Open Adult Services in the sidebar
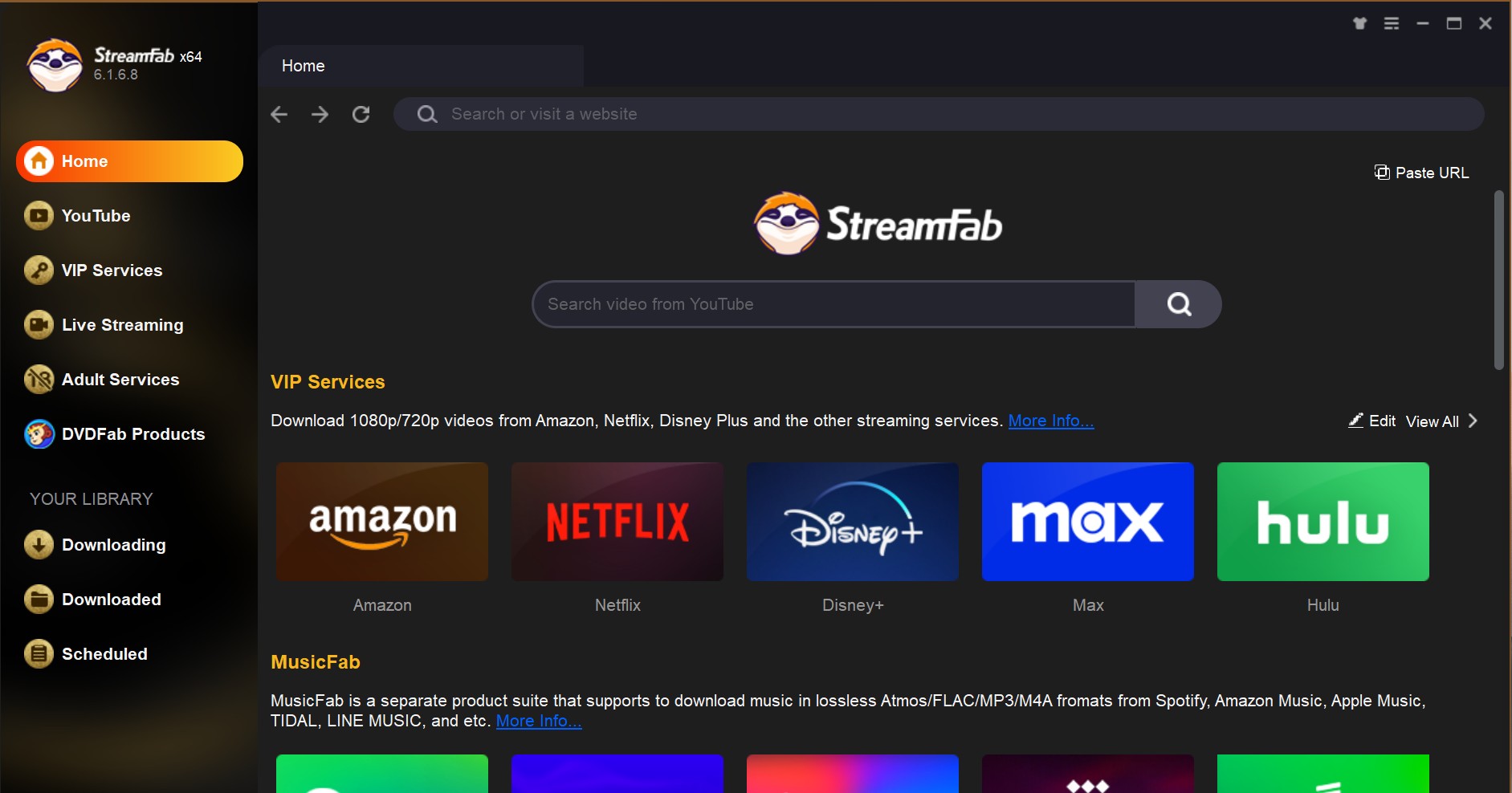The width and height of the screenshot is (1512, 793). click(x=129, y=380)
